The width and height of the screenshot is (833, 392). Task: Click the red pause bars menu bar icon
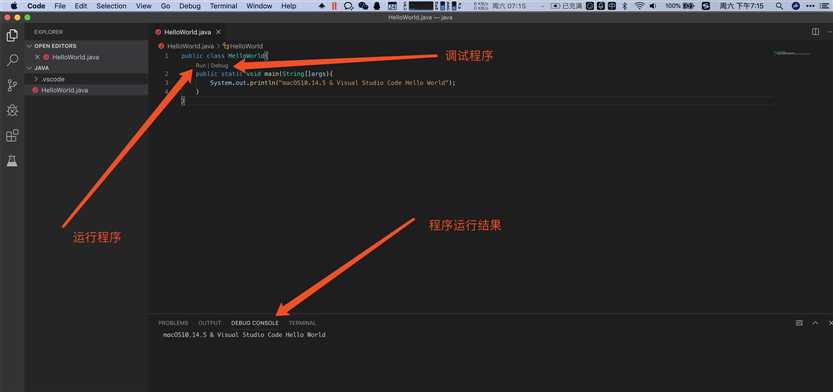coord(334,6)
